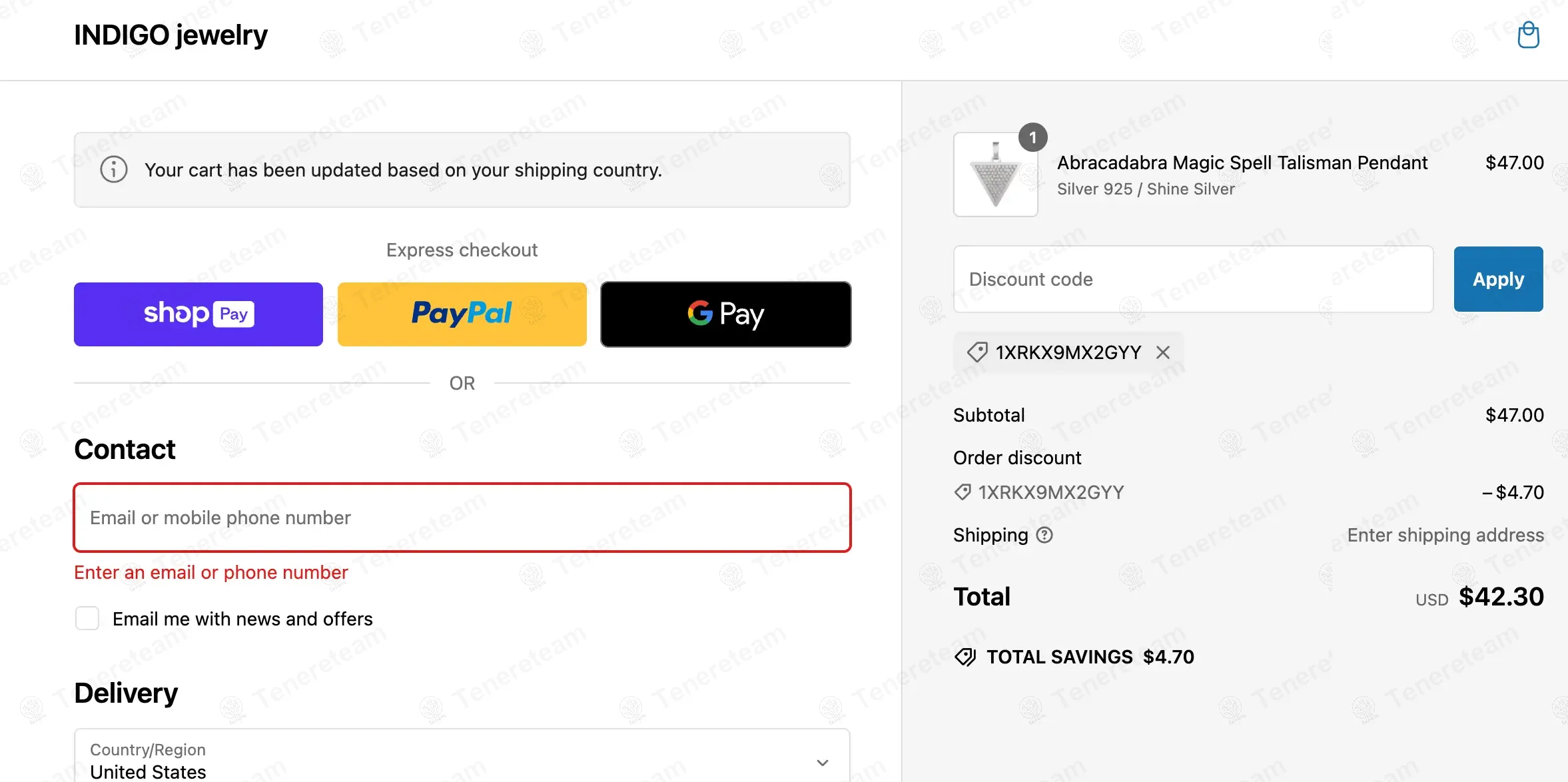The image size is (1568, 782).
Task: Click the total savings tag icon
Action: [x=965, y=657]
